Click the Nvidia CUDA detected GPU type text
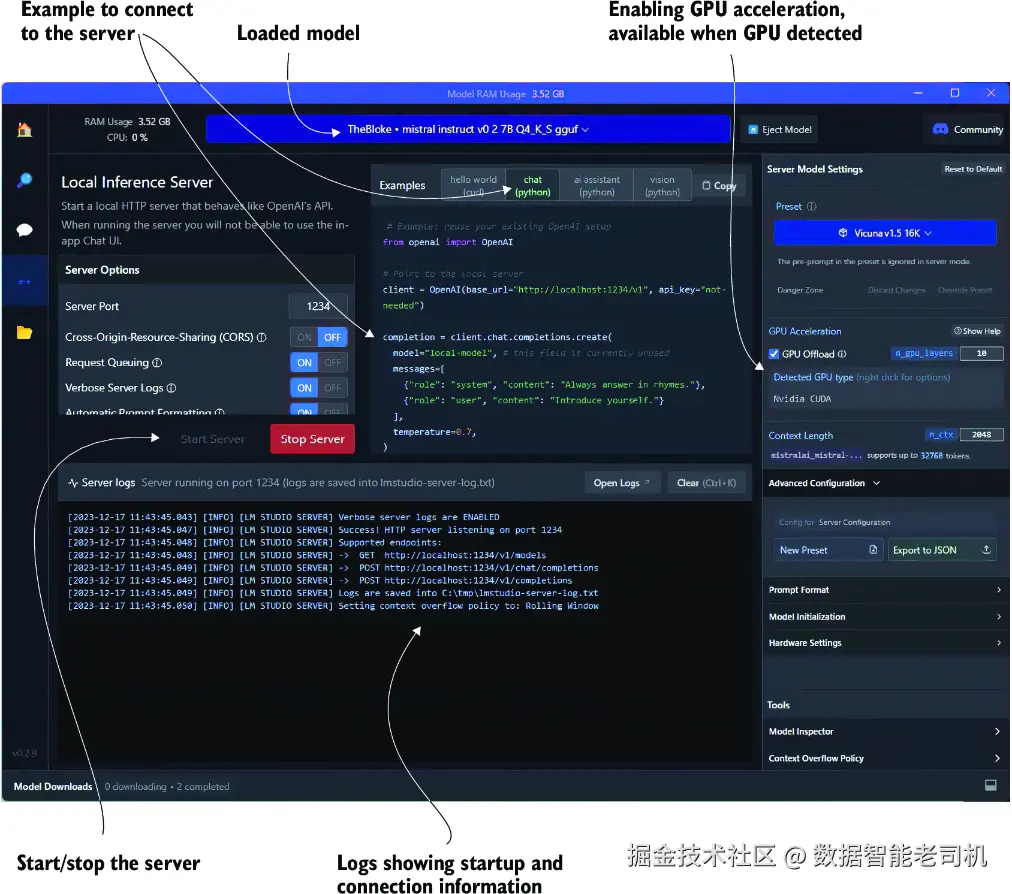 (802, 399)
